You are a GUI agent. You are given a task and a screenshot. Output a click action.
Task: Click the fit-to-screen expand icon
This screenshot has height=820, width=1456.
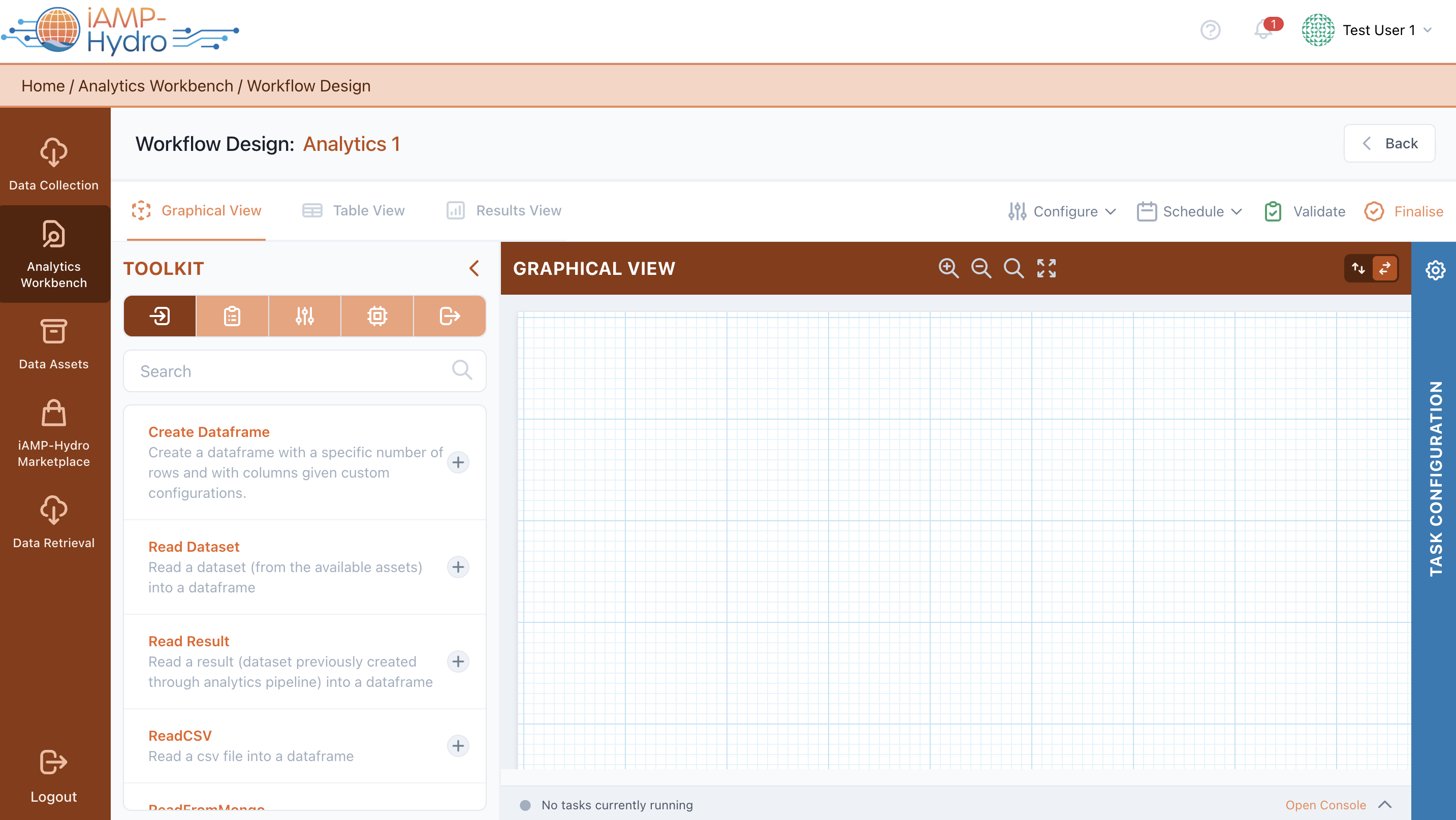click(1046, 268)
